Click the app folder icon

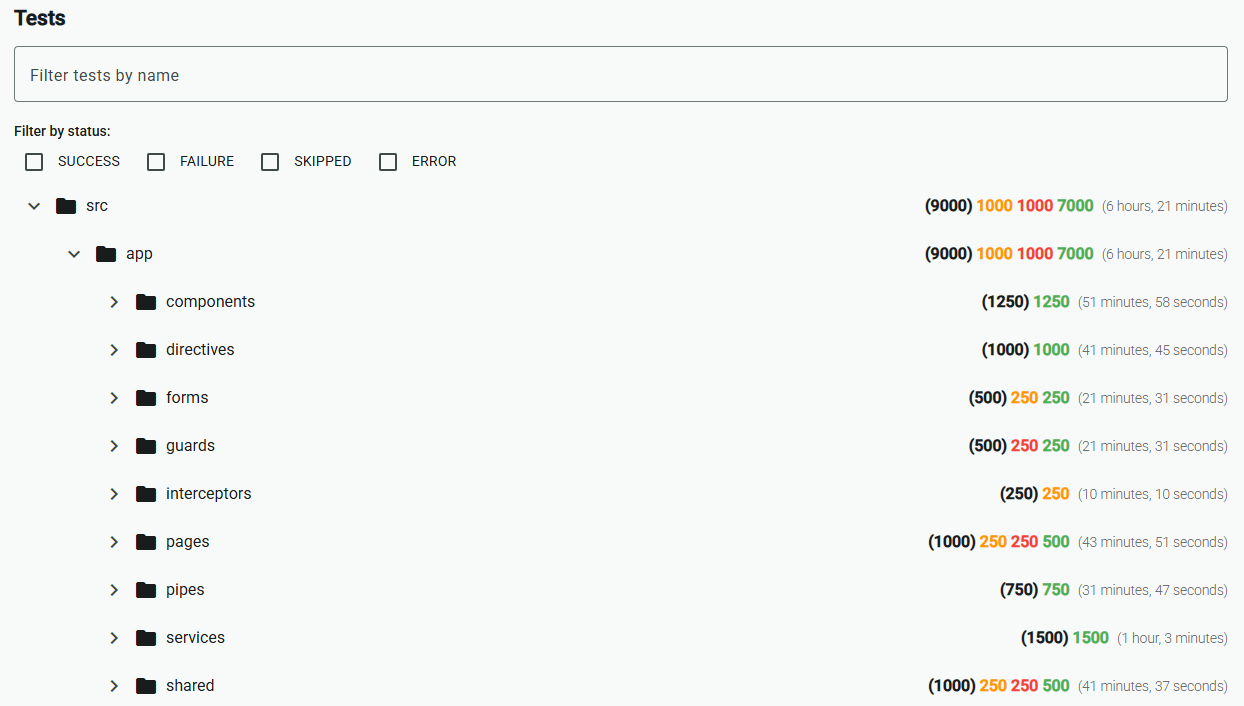pyautogui.click(x=106, y=254)
